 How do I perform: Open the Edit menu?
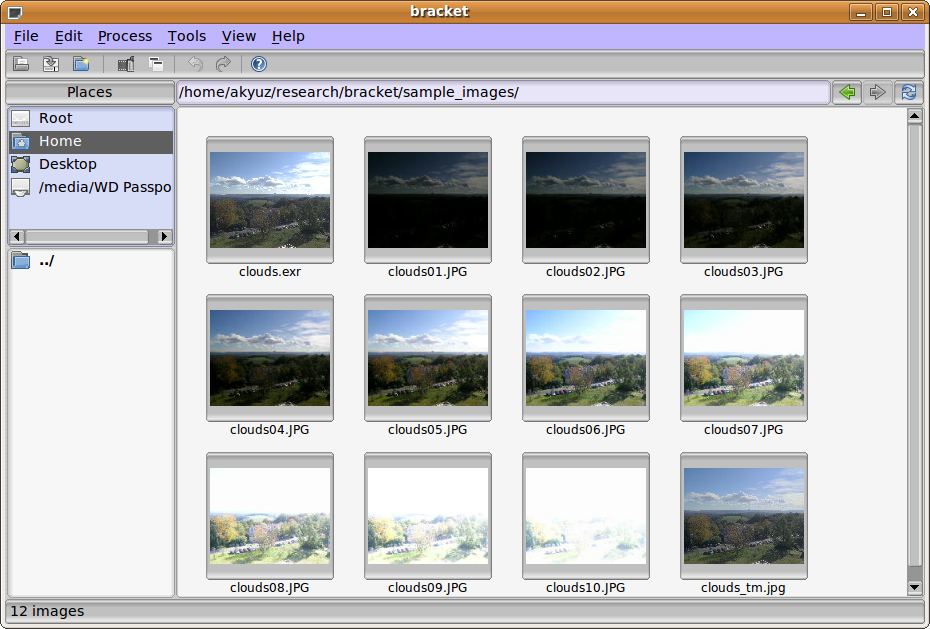coord(68,36)
